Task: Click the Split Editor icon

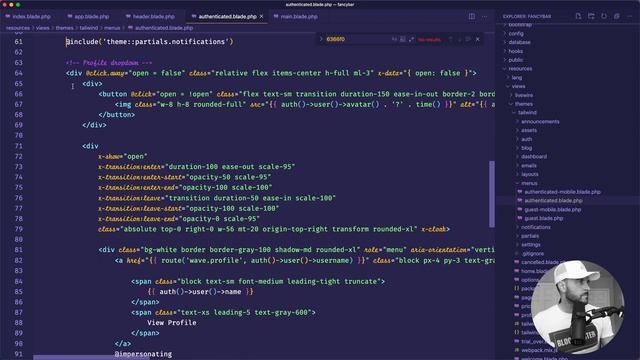Action: tap(472, 17)
